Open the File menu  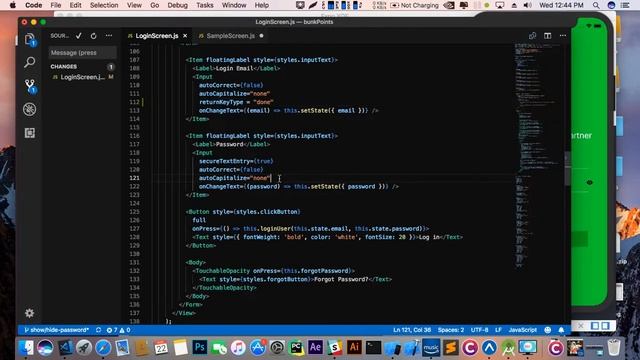pos(56,5)
